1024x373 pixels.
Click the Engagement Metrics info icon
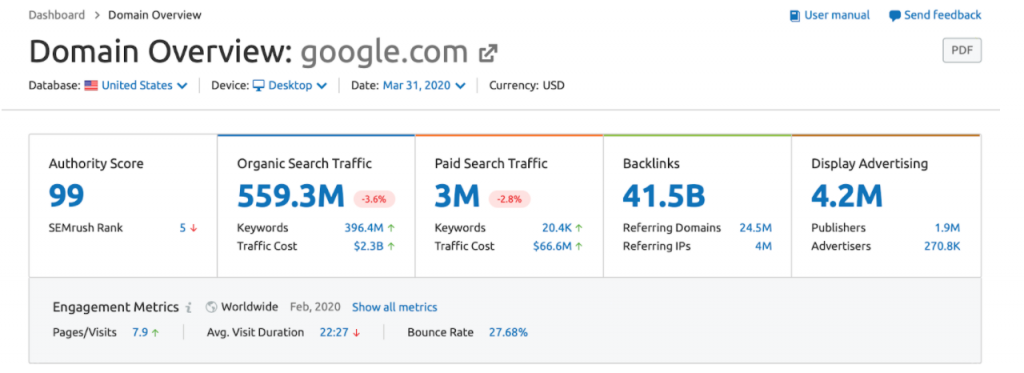pos(189,307)
